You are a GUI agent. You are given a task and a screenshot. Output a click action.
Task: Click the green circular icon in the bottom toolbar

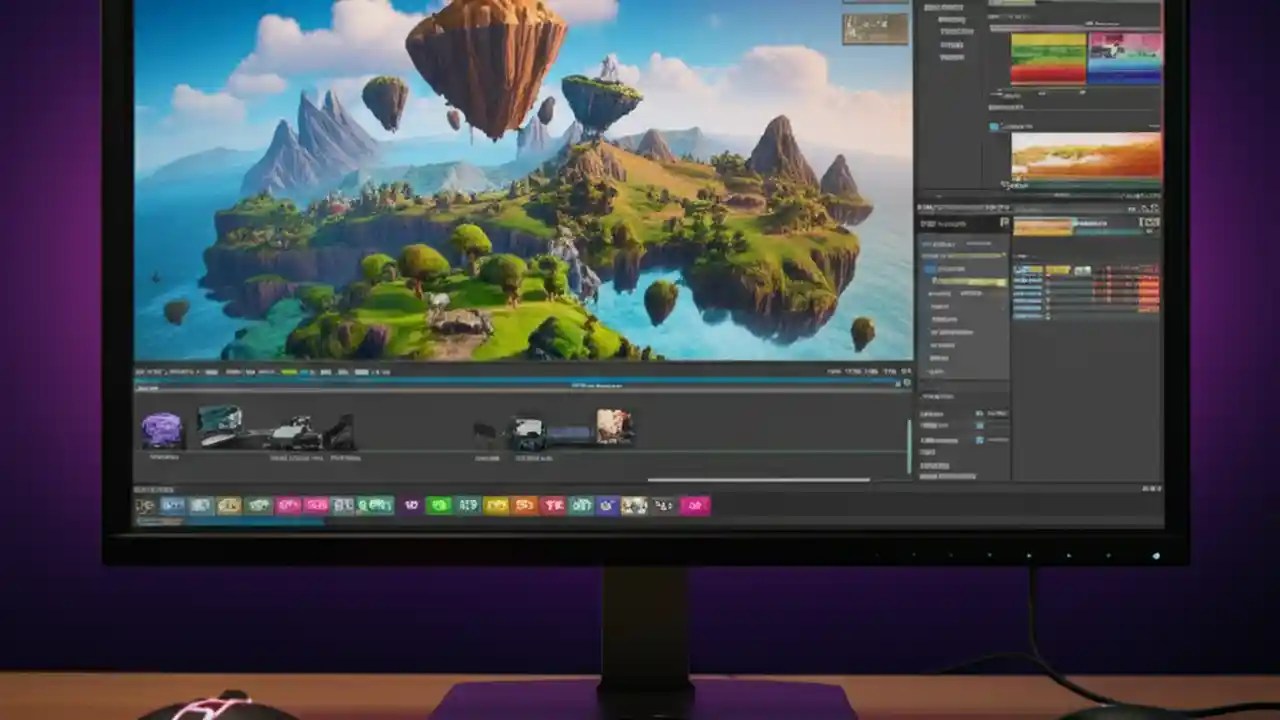[437, 505]
